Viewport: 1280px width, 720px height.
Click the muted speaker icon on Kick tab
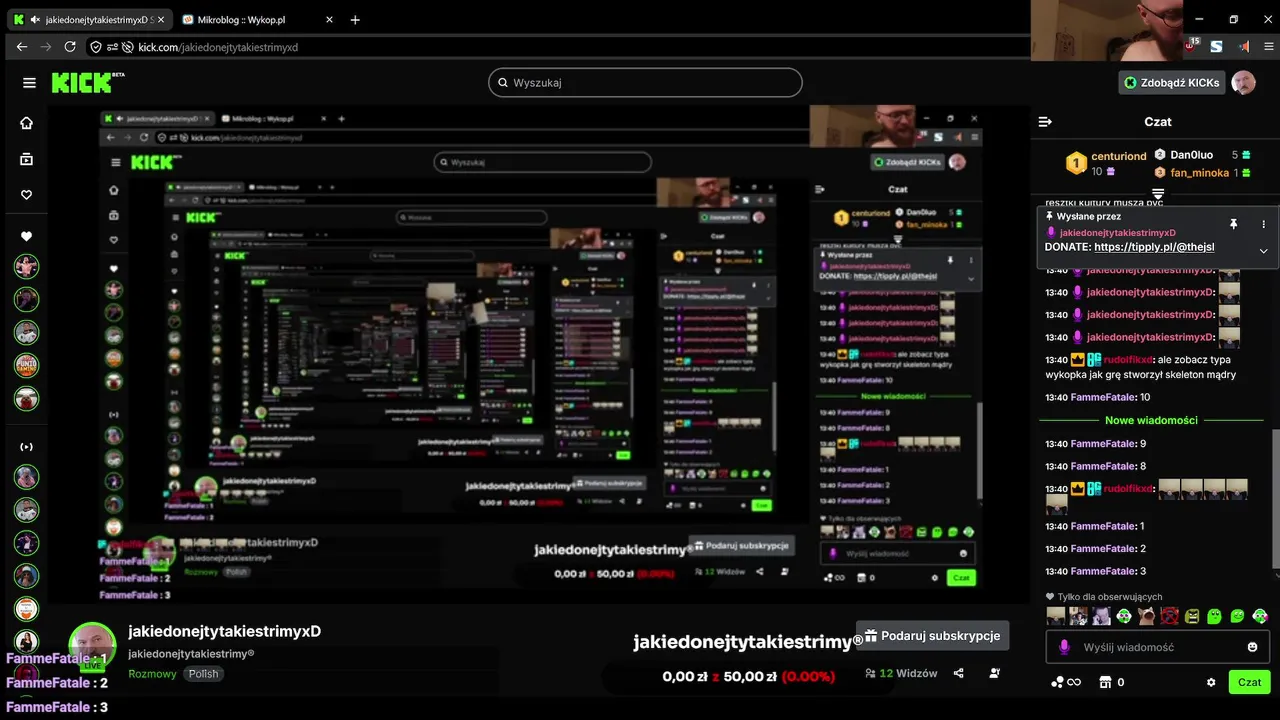pos(36,20)
